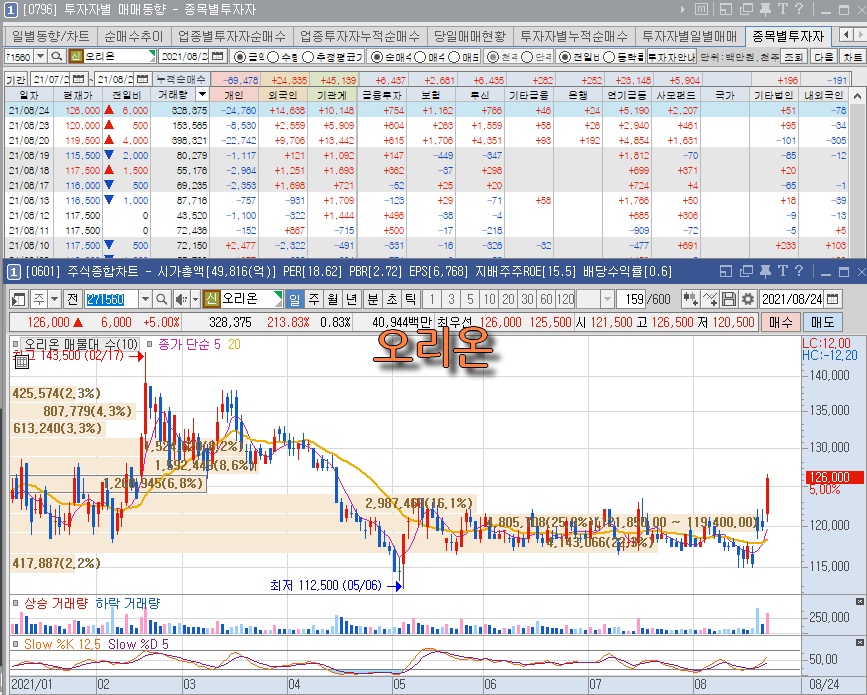Select the 주 weekly period button
The width and height of the screenshot is (867, 695).
(x=314, y=299)
